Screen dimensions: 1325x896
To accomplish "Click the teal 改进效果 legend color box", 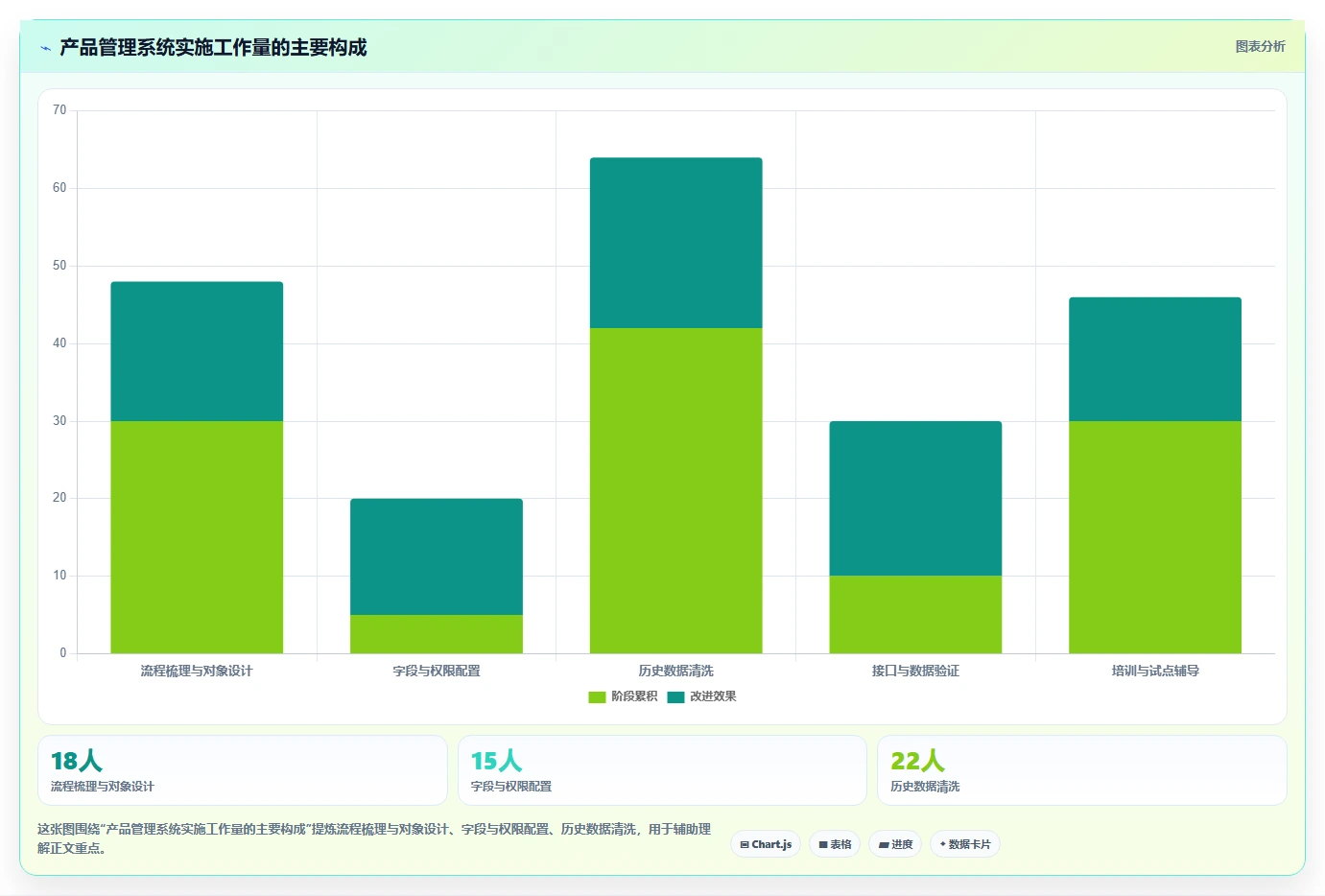I will 675,697.
